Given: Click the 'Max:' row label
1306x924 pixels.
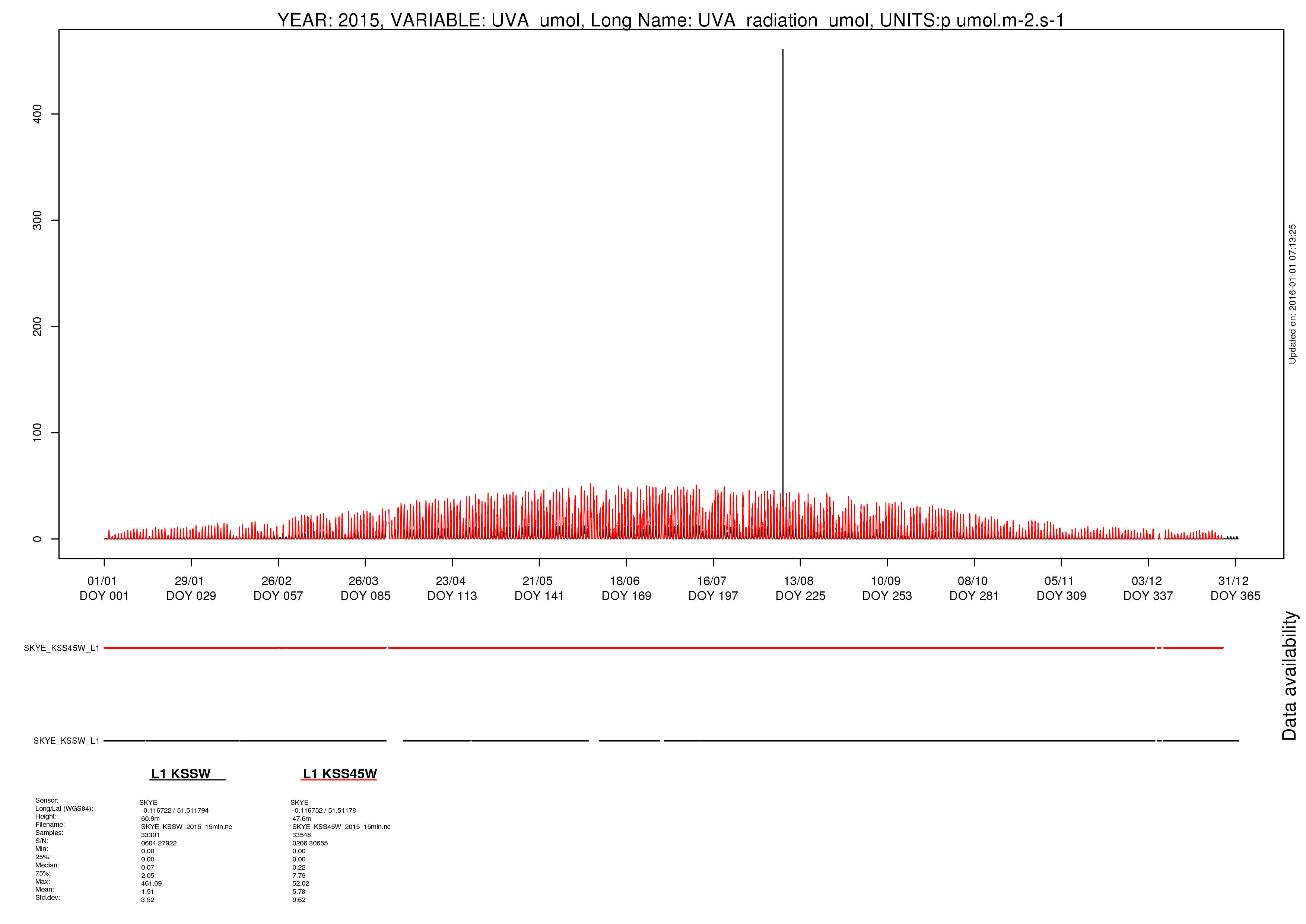Looking at the screenshot, I should pos(43,881).
